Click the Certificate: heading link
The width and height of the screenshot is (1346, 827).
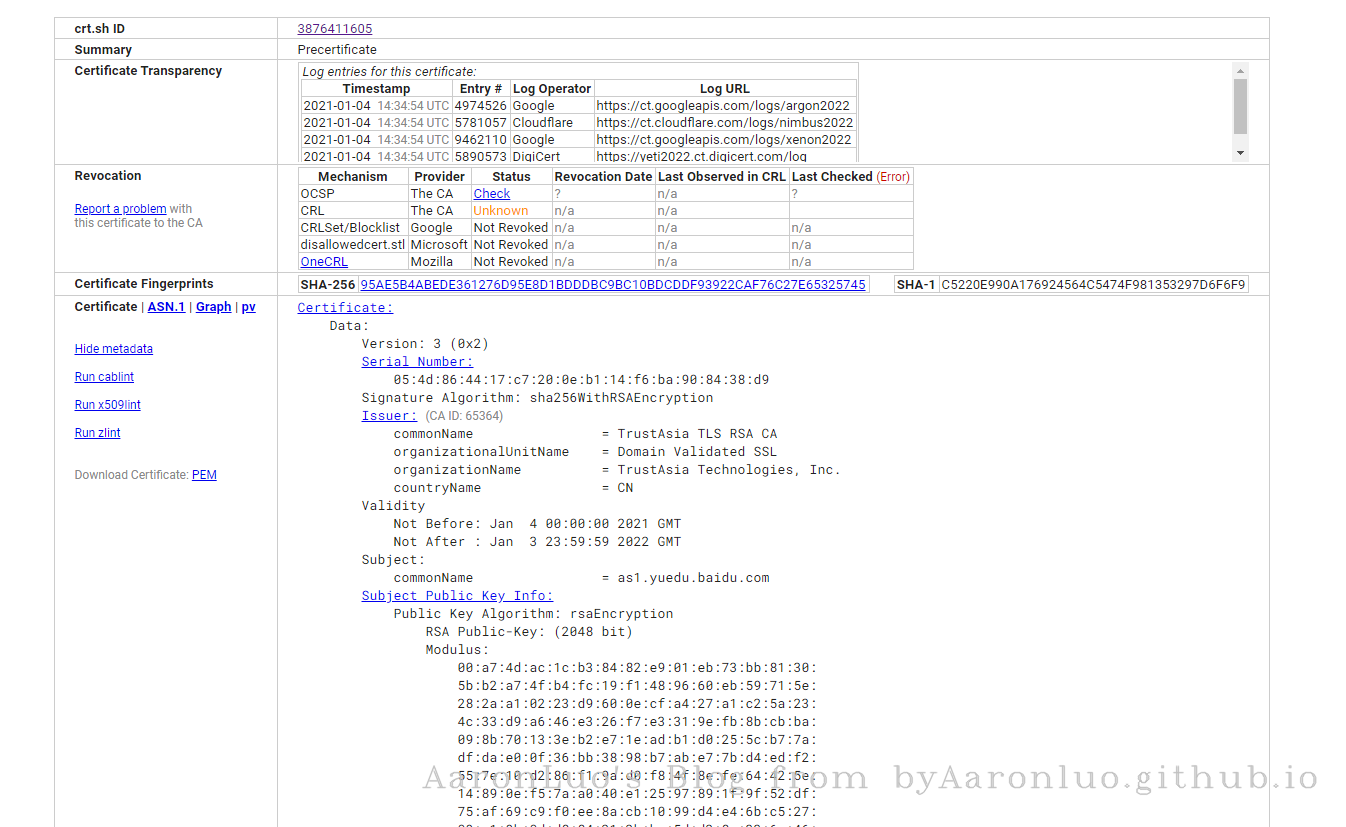tap(345, 308)
